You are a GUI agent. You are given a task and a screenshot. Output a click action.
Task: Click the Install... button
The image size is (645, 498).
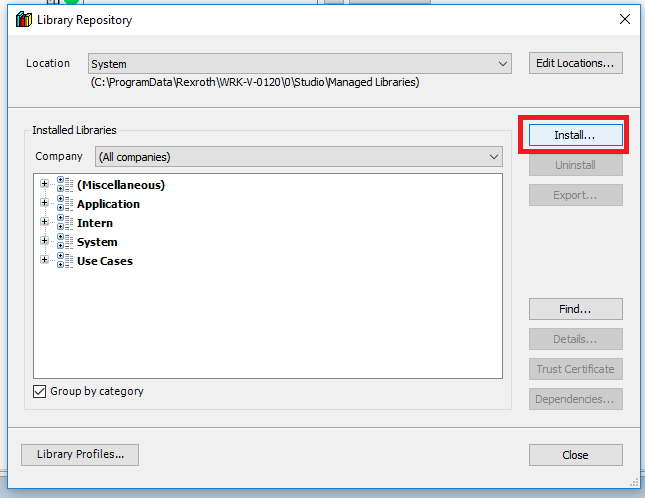coord(575,134)
